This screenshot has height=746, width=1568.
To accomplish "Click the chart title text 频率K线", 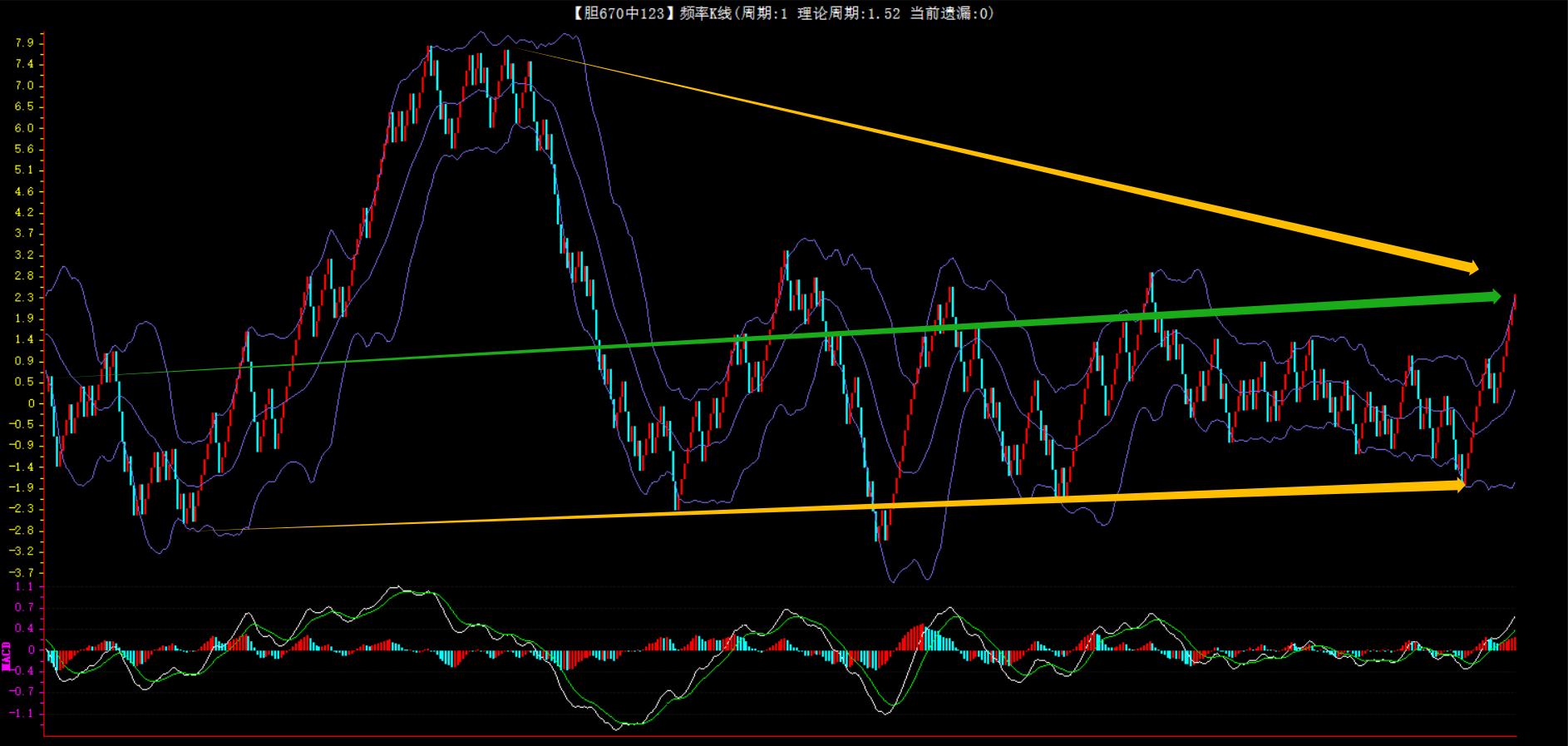I will tap(705, 13).
